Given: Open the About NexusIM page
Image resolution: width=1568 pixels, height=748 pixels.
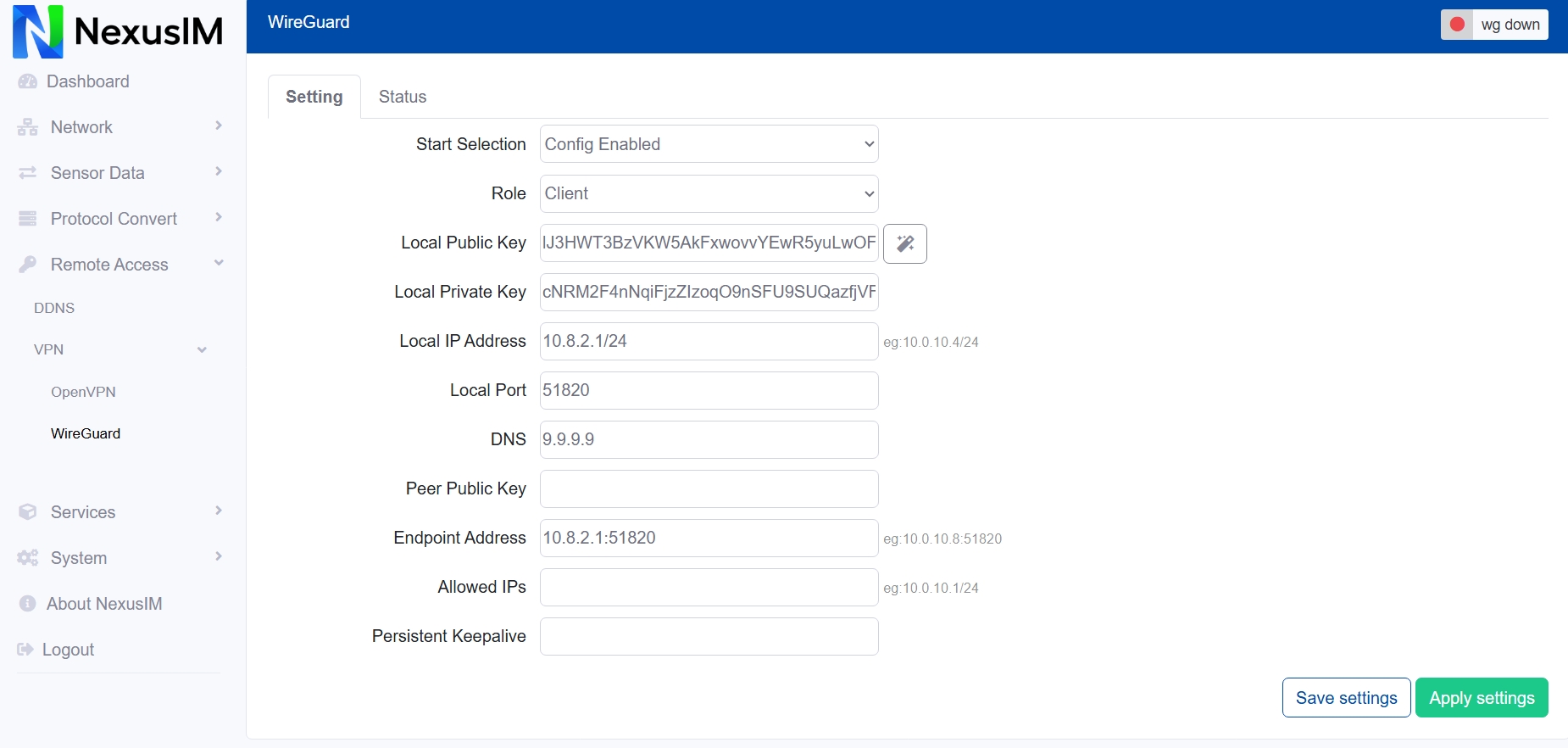Looking at the screenshot, I should [104, 604].
